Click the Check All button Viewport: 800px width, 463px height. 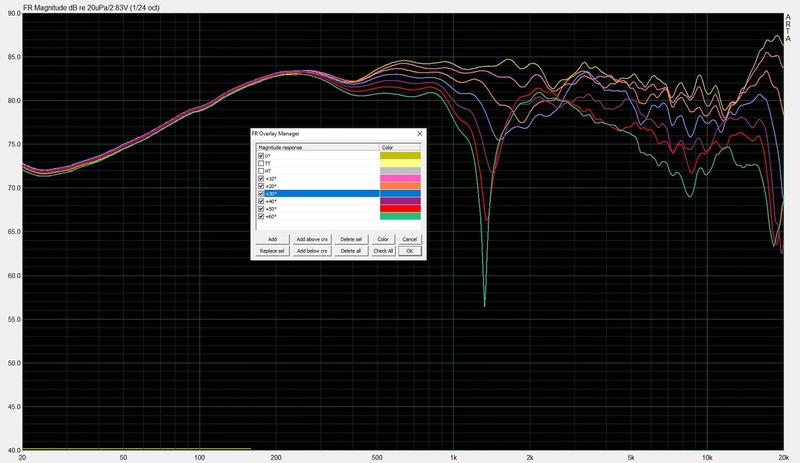[382, 251]
